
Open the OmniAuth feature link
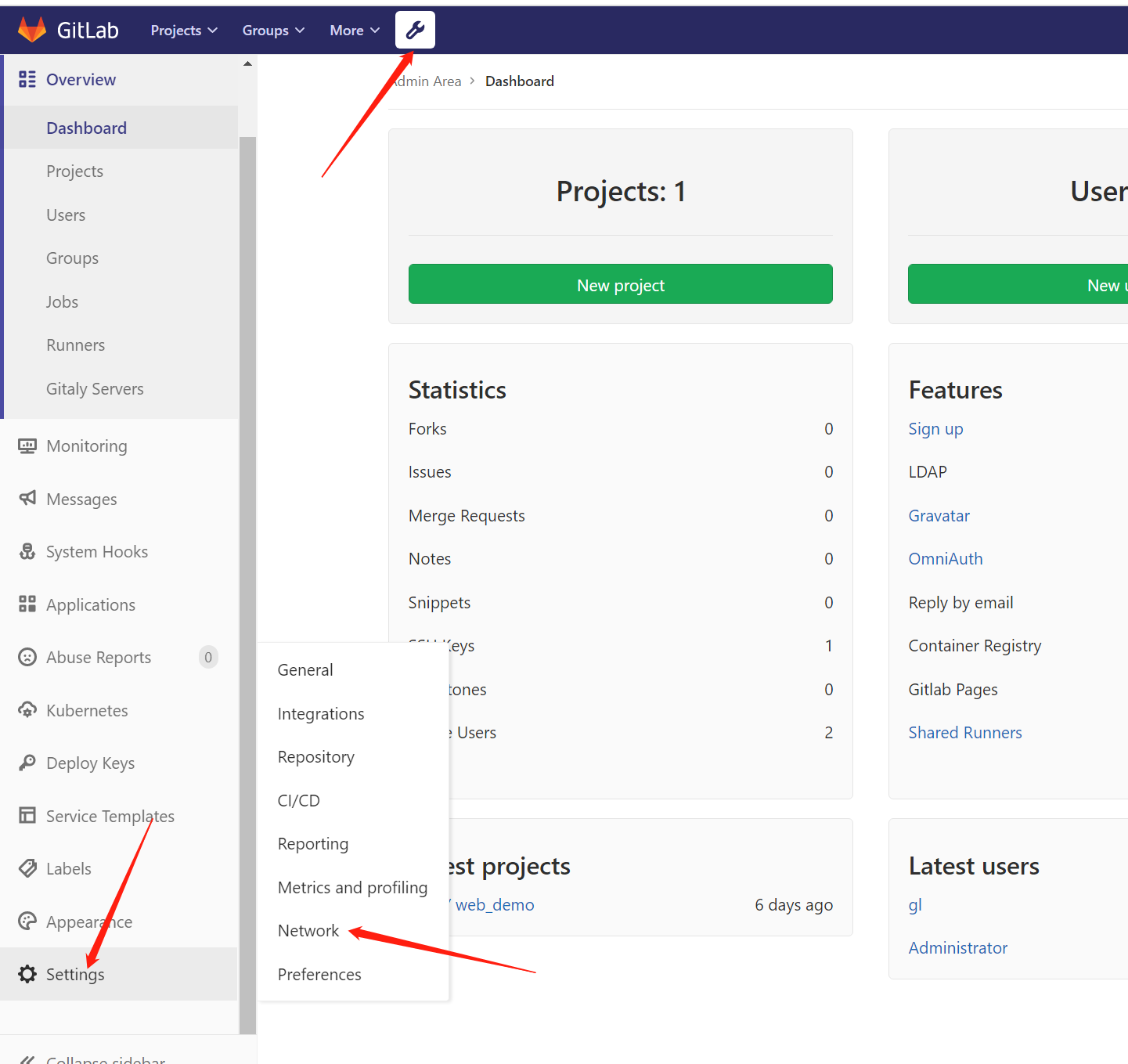click(945, 558)
